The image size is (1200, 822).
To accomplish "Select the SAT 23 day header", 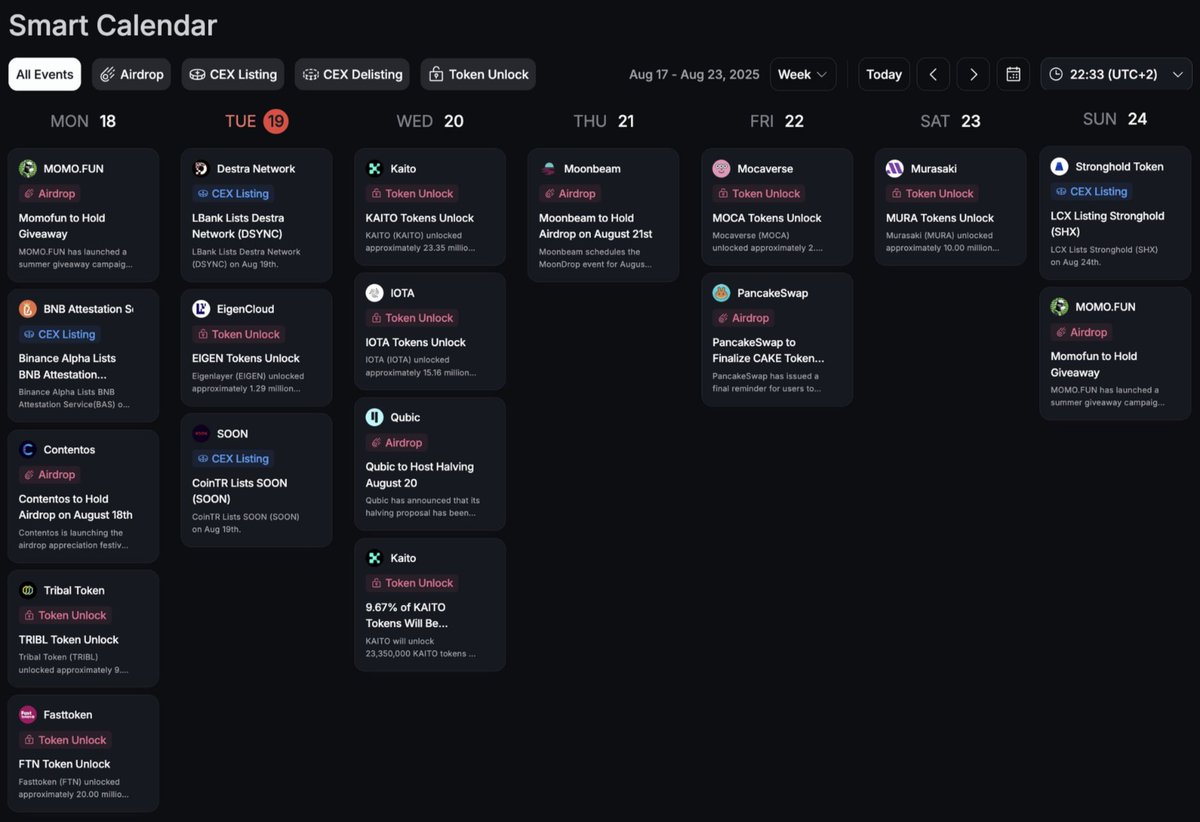I will (950, 121).
